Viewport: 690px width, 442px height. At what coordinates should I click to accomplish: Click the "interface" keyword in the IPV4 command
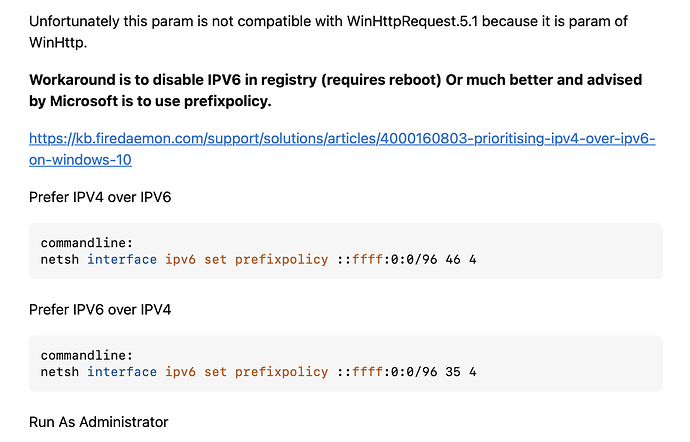click(122, 259)
